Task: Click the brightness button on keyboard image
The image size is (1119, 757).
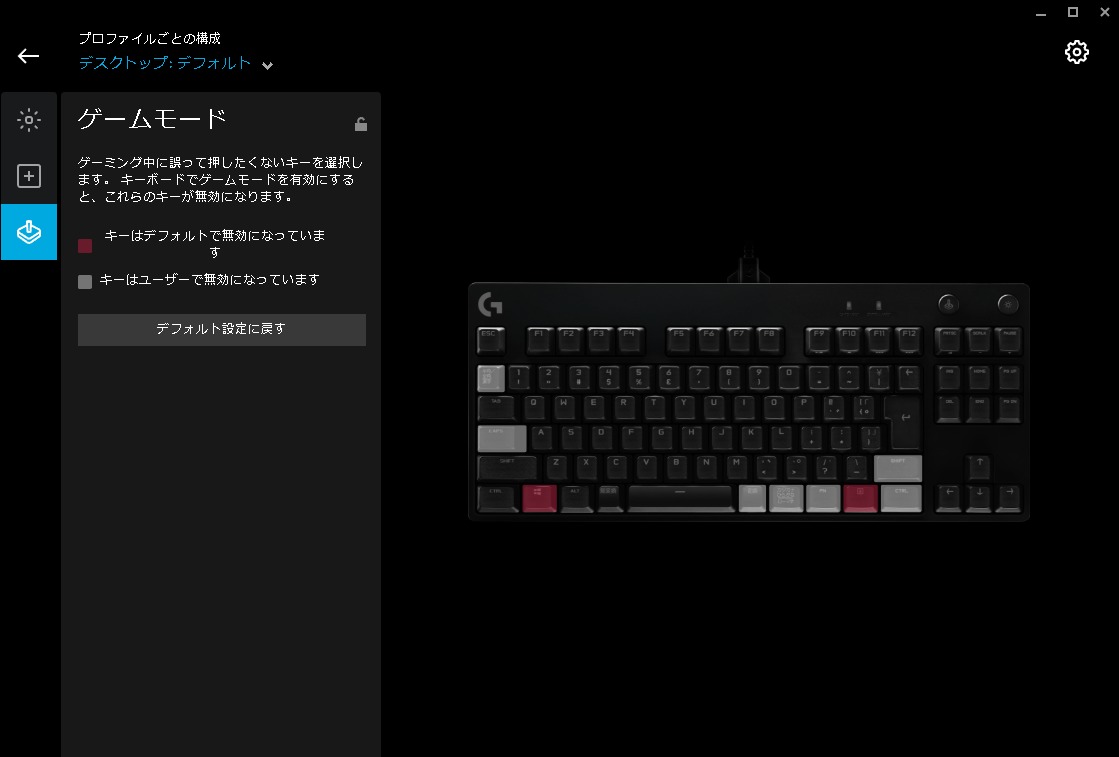Action: (1008, 304)
